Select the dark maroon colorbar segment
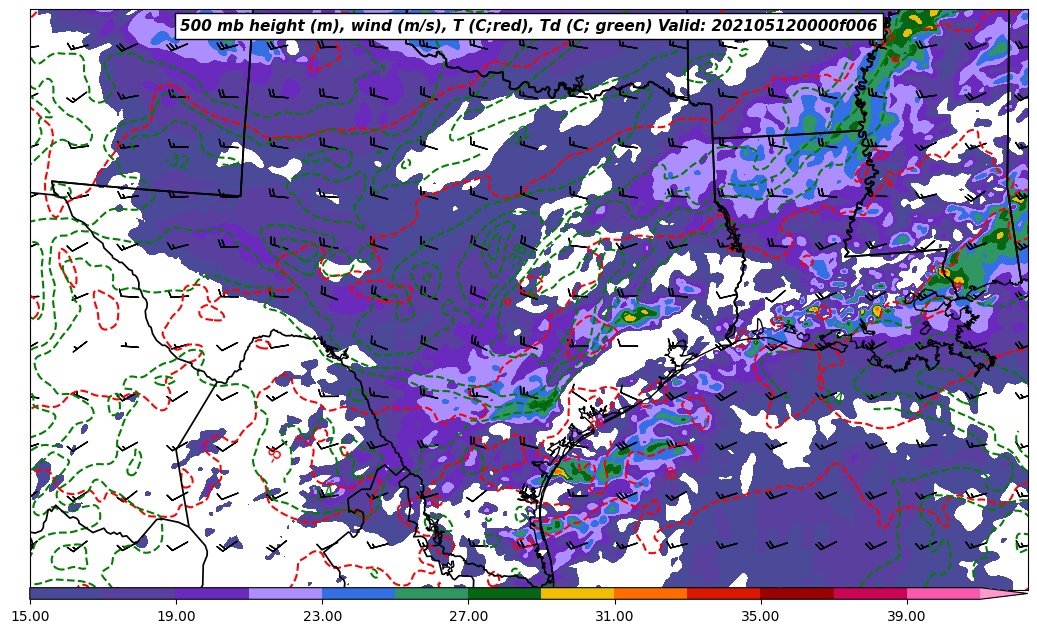The width and height of the screenshot is (1037, 633). click(x=797, y=593)
